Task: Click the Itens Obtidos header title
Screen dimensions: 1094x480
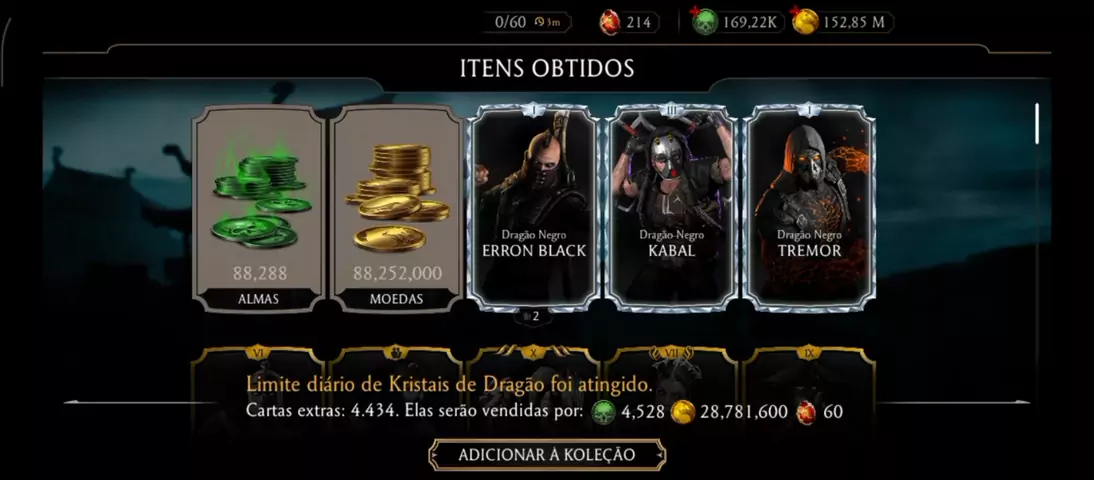Action: click(547, 68)
